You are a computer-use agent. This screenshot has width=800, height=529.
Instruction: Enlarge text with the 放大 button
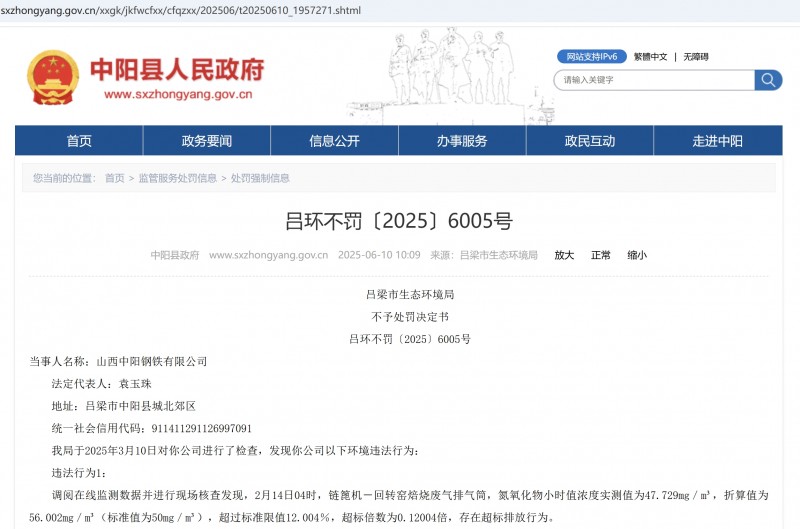(x=564, y=255)
